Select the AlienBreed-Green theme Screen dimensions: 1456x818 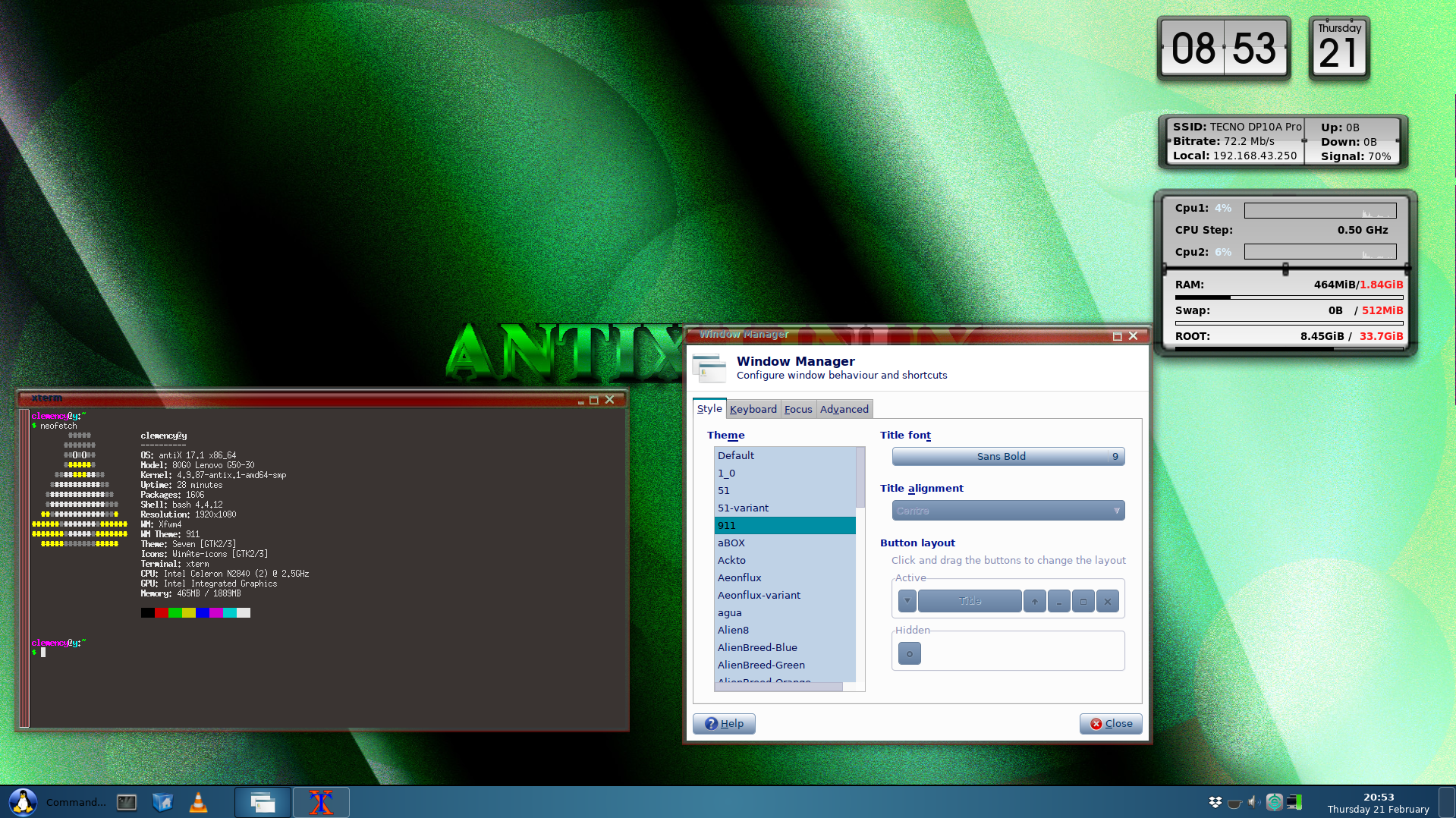click(785, 665)
